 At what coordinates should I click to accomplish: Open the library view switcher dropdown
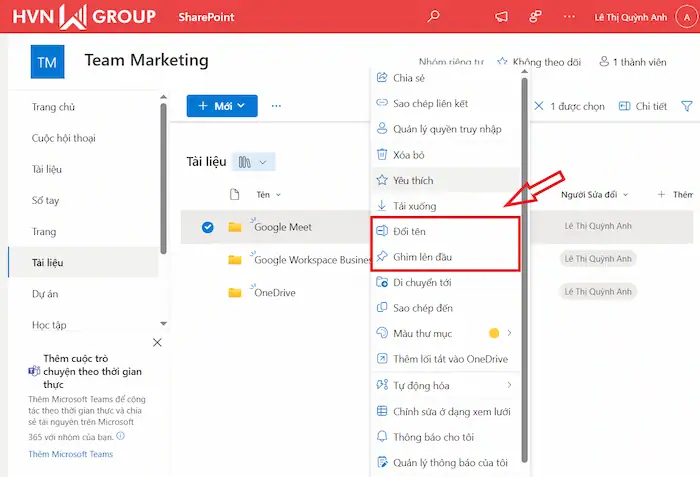click(253, 162)
